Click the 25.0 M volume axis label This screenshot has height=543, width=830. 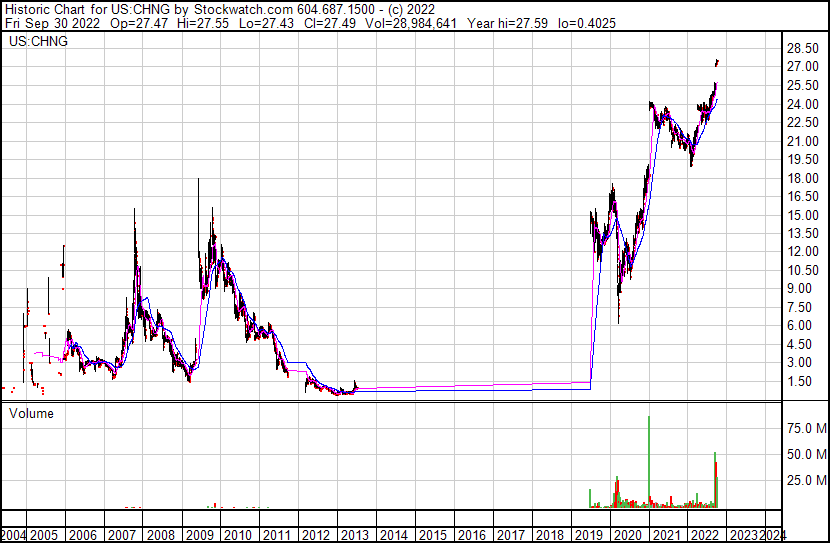[x=807, y=480]
